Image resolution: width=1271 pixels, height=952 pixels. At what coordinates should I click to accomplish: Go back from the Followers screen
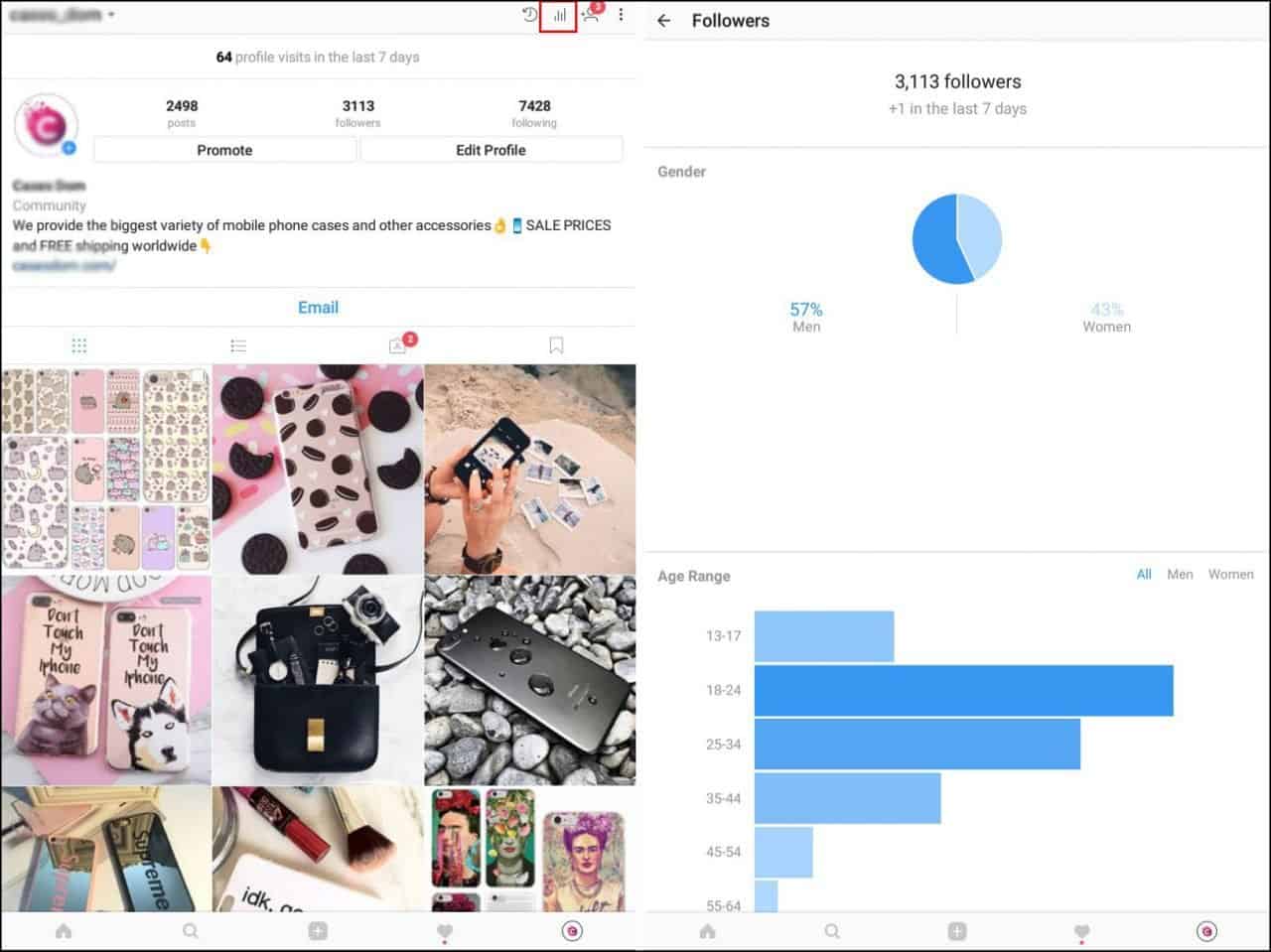[x=666, y=20]
